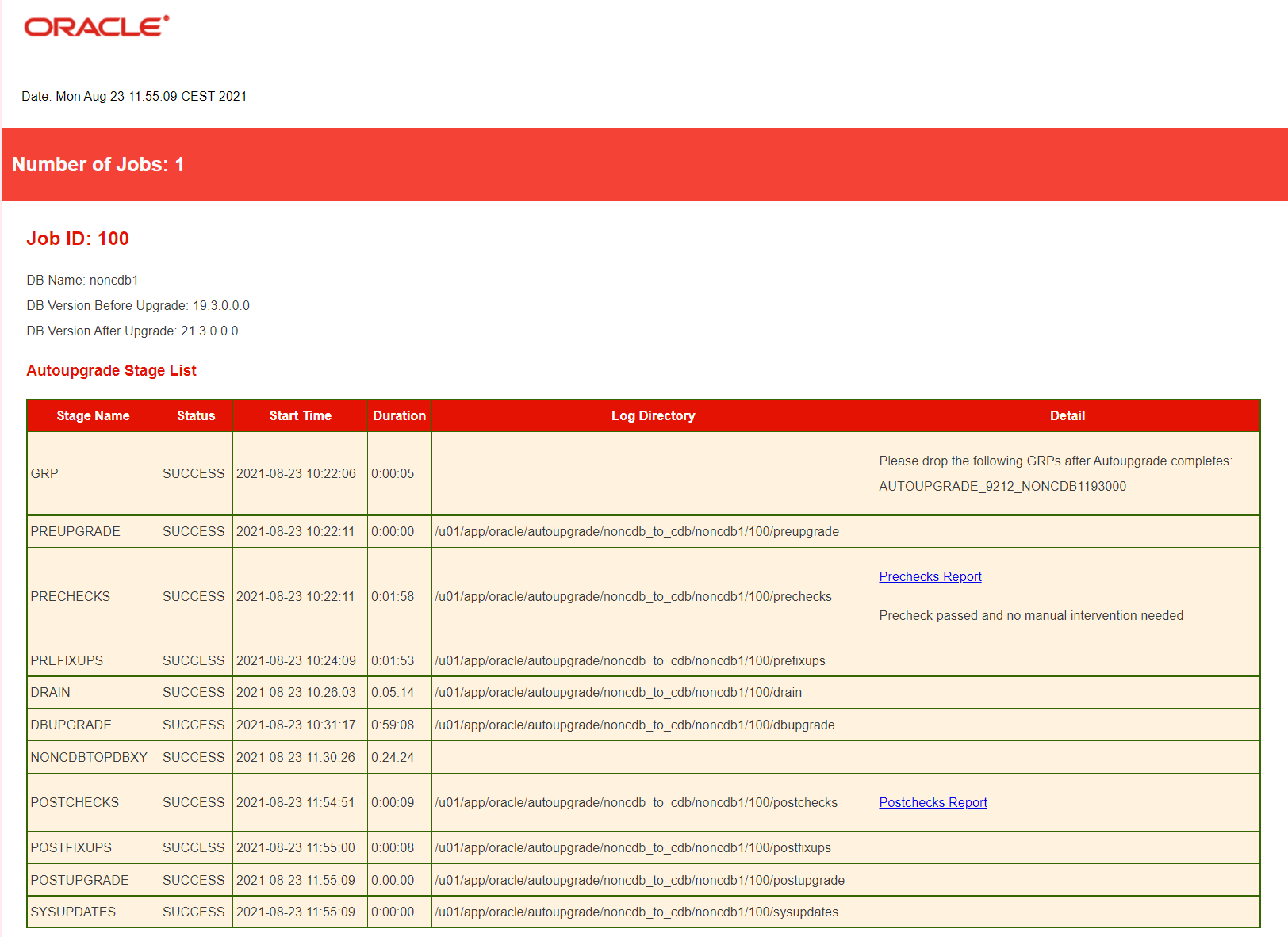
Task: Select the Start Time column header
Action: (x=300, y=415)
